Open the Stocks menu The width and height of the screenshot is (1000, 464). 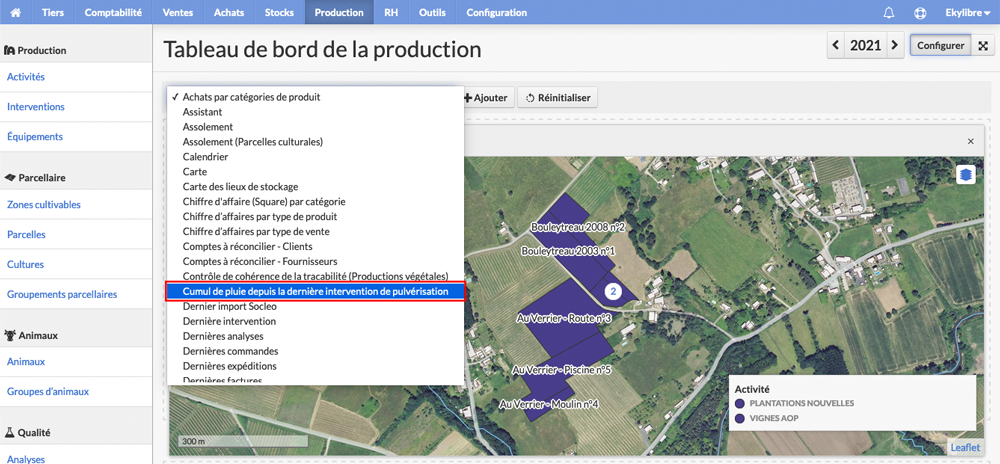pos(279,12)
